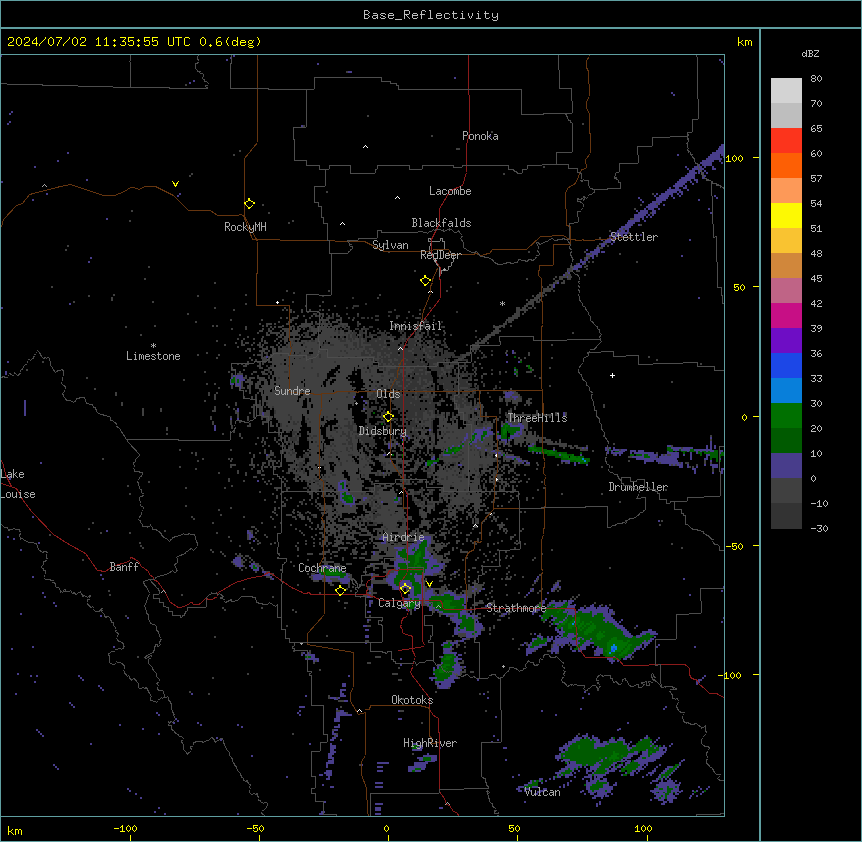Screen dimensions: 862x842
Task: Click the asterisk marker above Limestone
Action: pyautogui.click(x=153, y=346)
